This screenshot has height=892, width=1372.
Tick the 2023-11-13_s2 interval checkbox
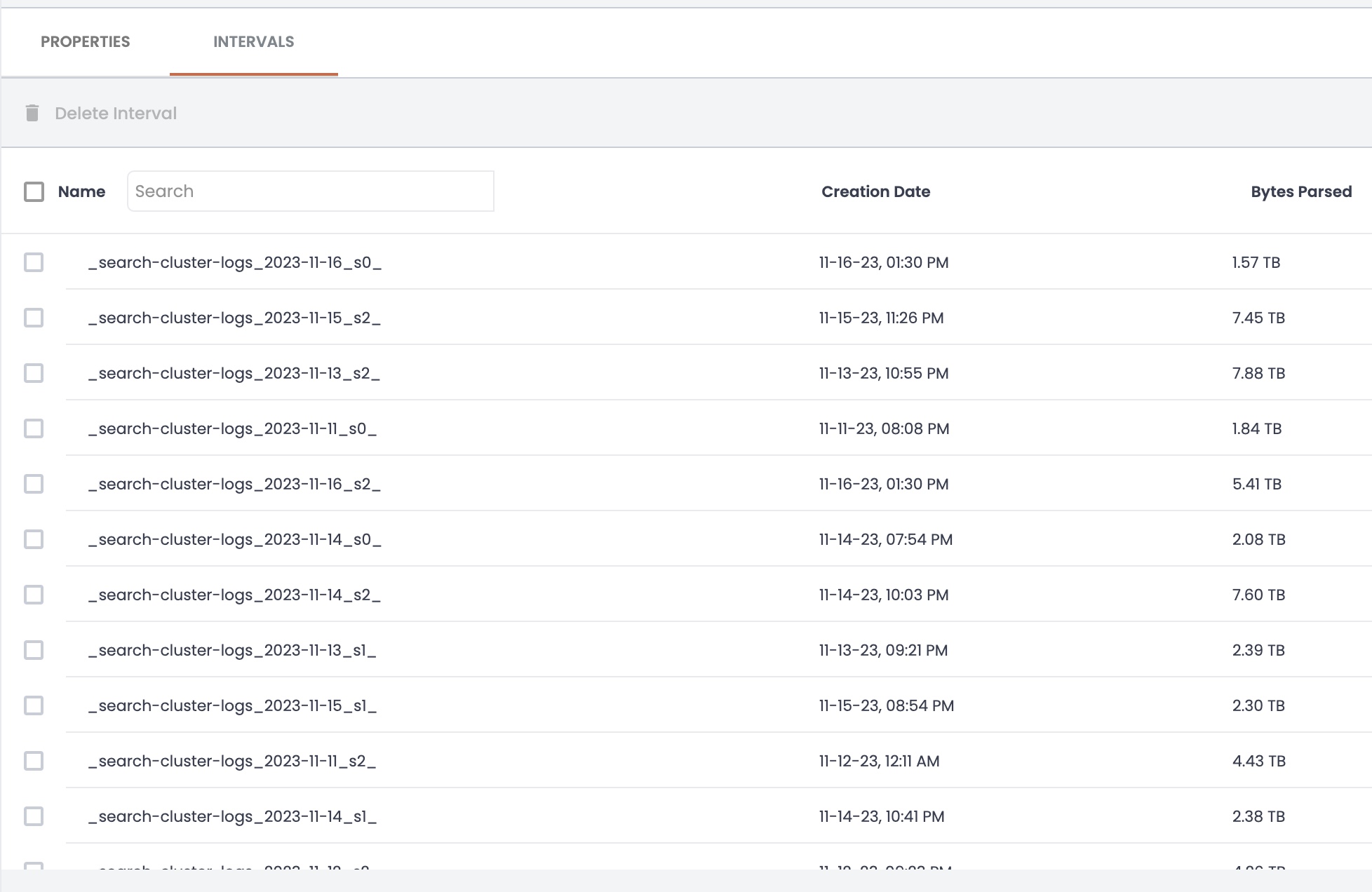pos(34,373)
